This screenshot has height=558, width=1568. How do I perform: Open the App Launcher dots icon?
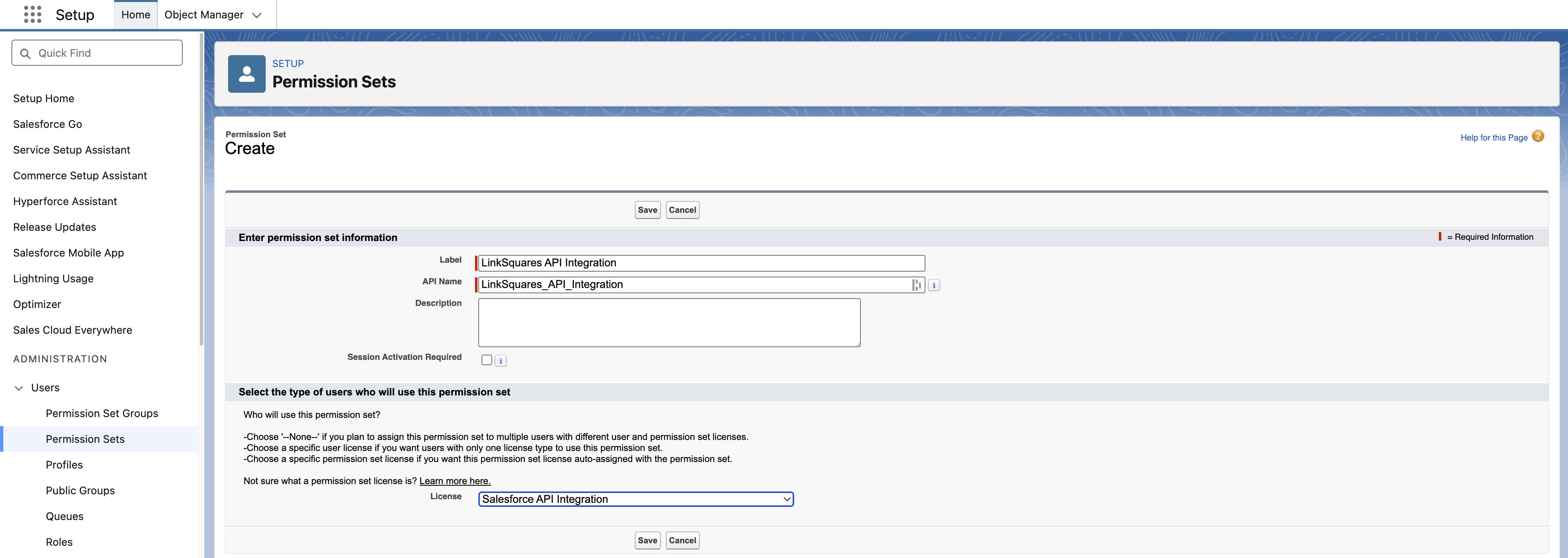coord(32,15)
